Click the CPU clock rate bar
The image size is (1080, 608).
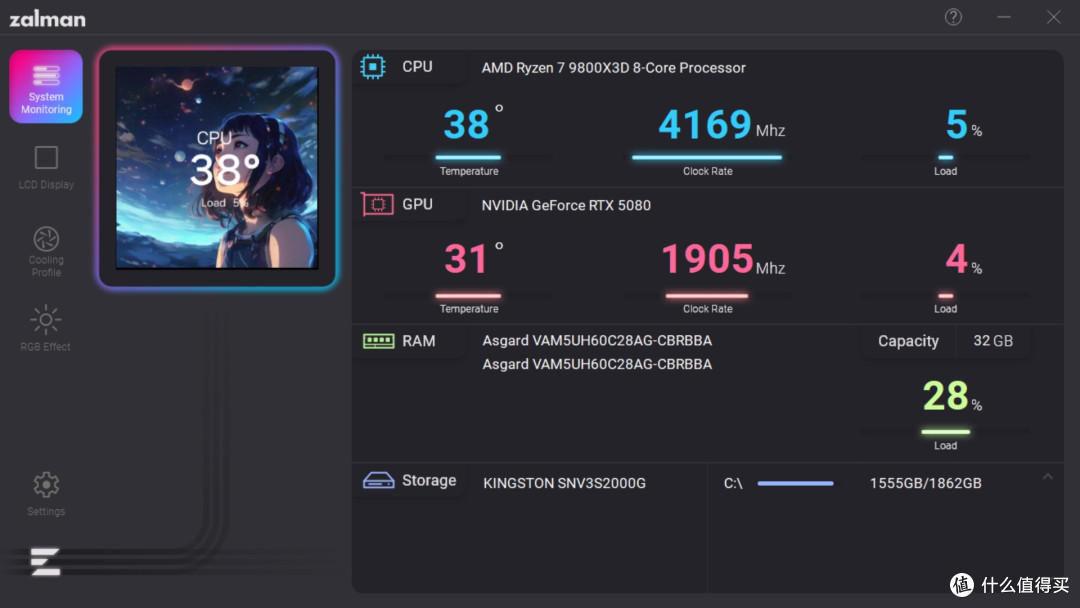pos(707,158)
